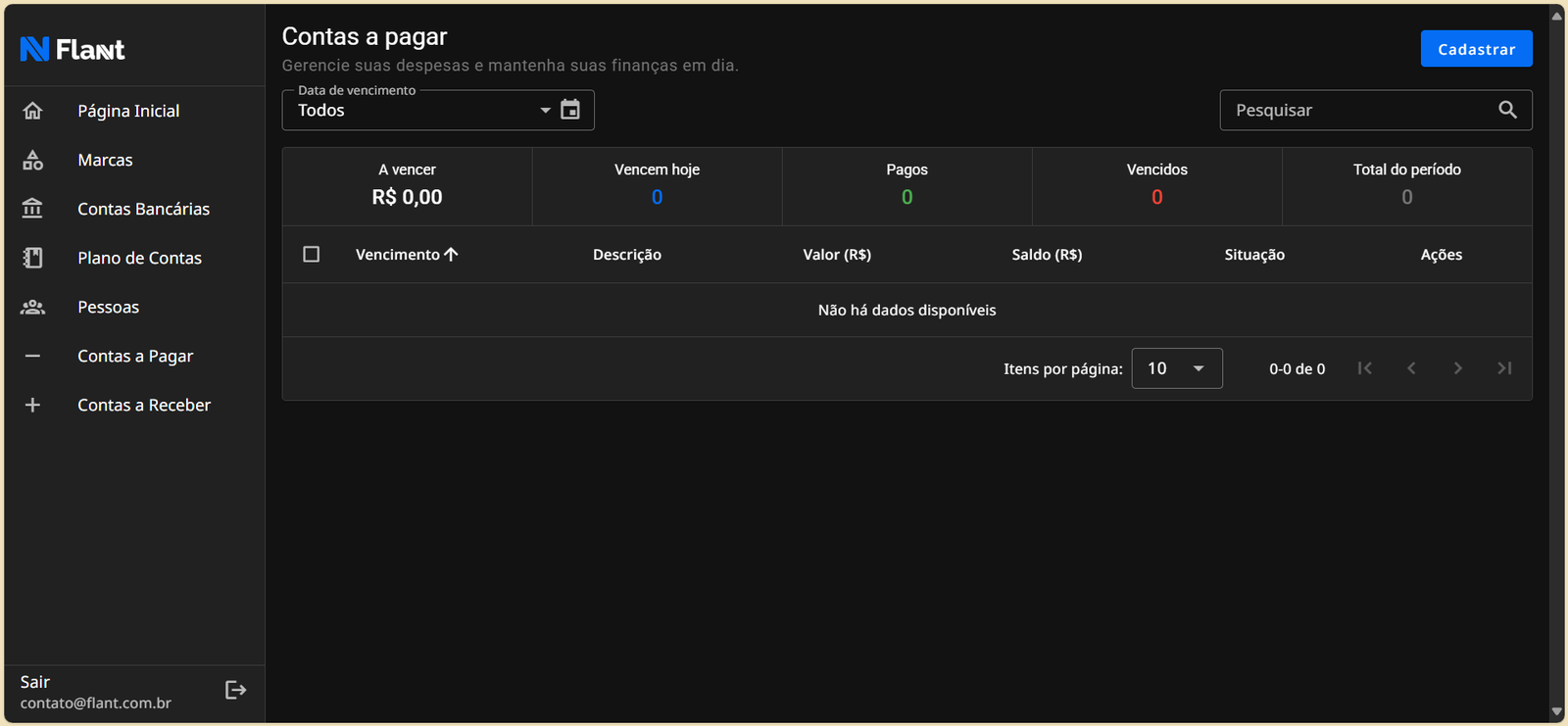Click the home icon in sidebar

[x=32, y=111]
